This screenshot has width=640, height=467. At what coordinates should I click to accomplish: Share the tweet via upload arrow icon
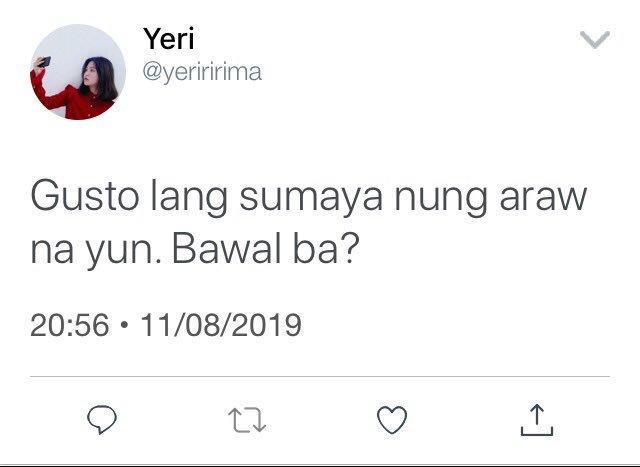(x=537, y=420)
